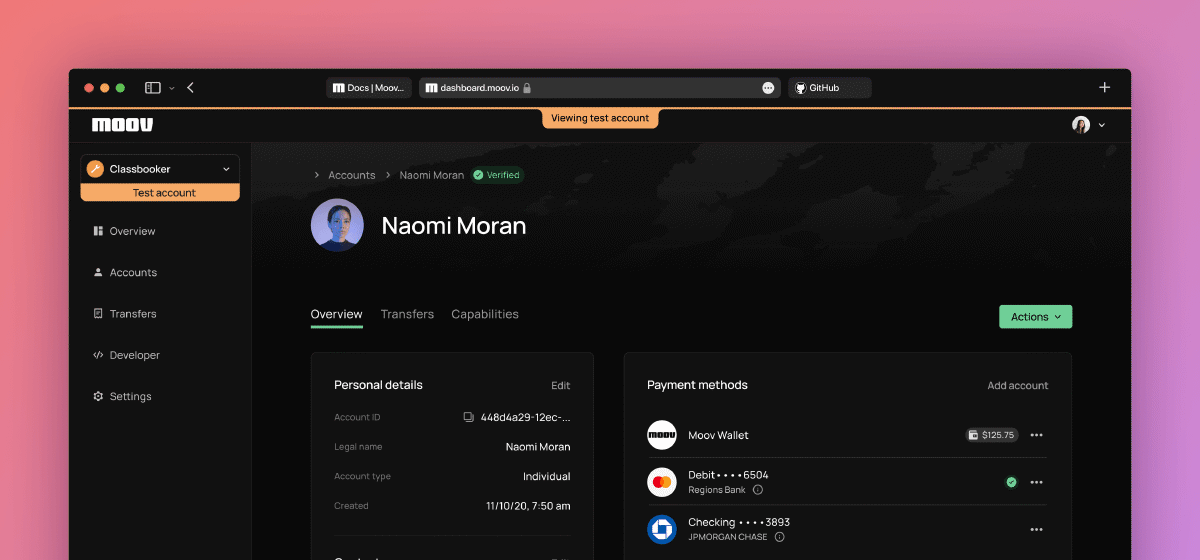The height and width of the screenshot is (560, 1200).
Task: Open the user avatar menu
Action: 1089,125
